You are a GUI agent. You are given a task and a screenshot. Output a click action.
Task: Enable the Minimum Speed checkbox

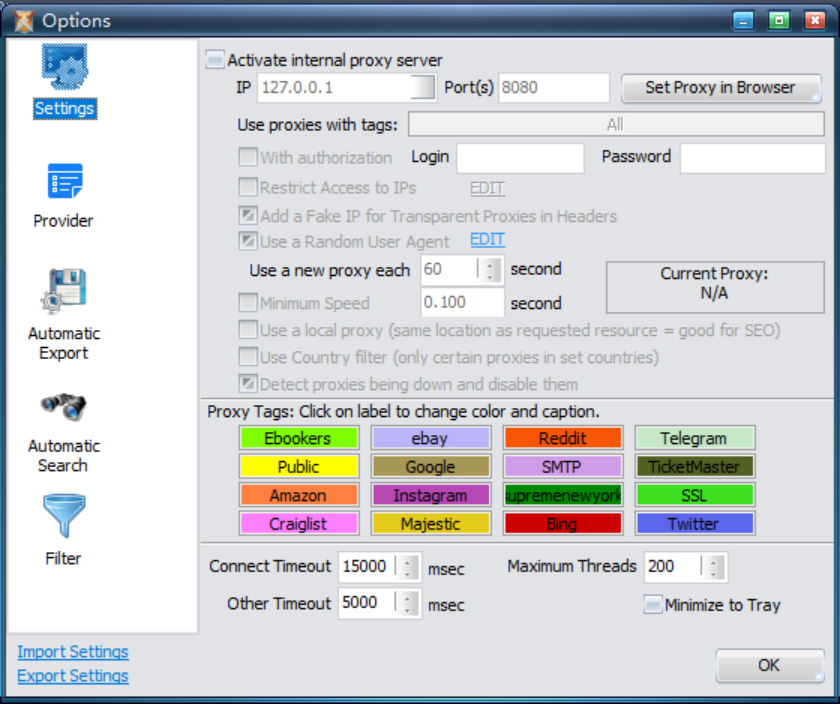click(x=248, y=303)
